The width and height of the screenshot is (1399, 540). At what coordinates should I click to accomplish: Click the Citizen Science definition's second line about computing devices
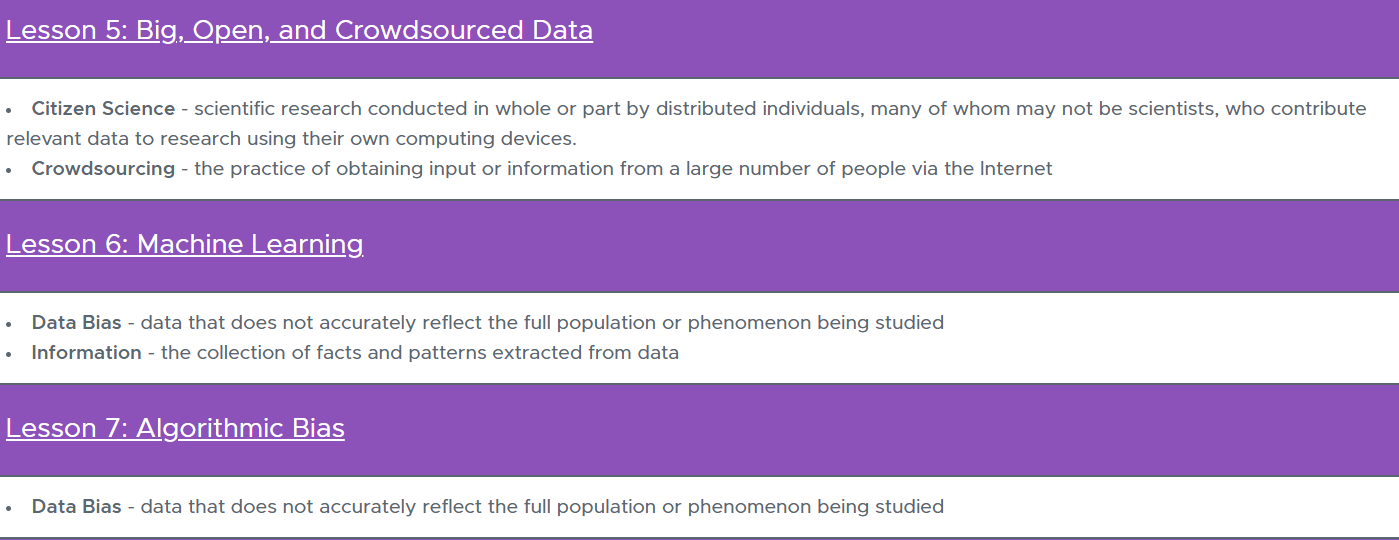(x=291, y=138)
